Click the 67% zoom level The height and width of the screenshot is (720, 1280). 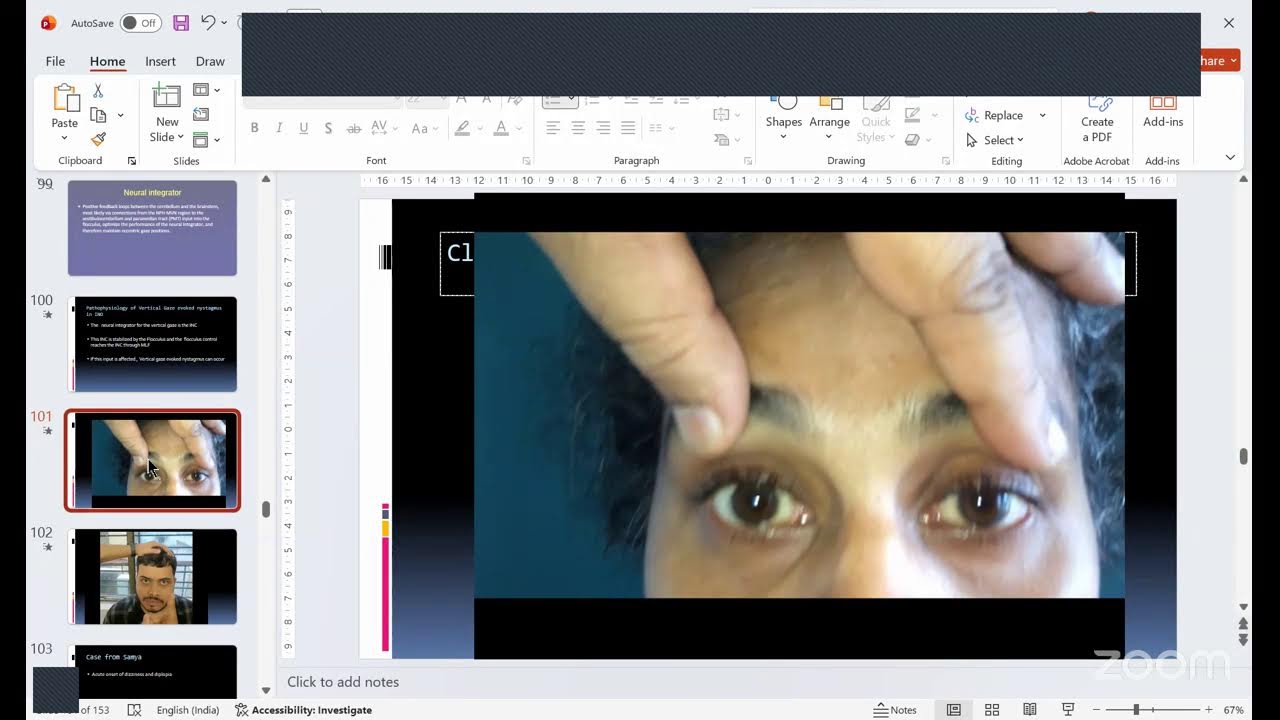pyautogui.click(x=1233, y=710)
